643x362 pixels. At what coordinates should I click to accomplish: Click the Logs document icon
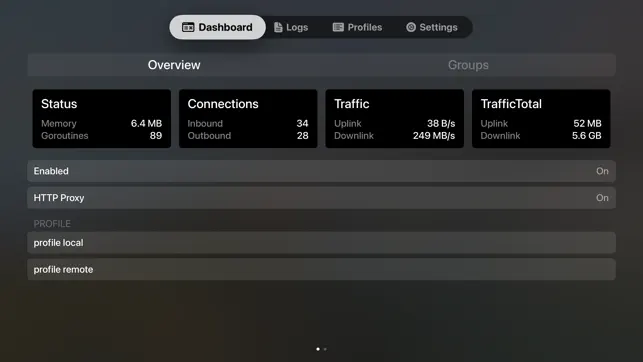point(278,27)
